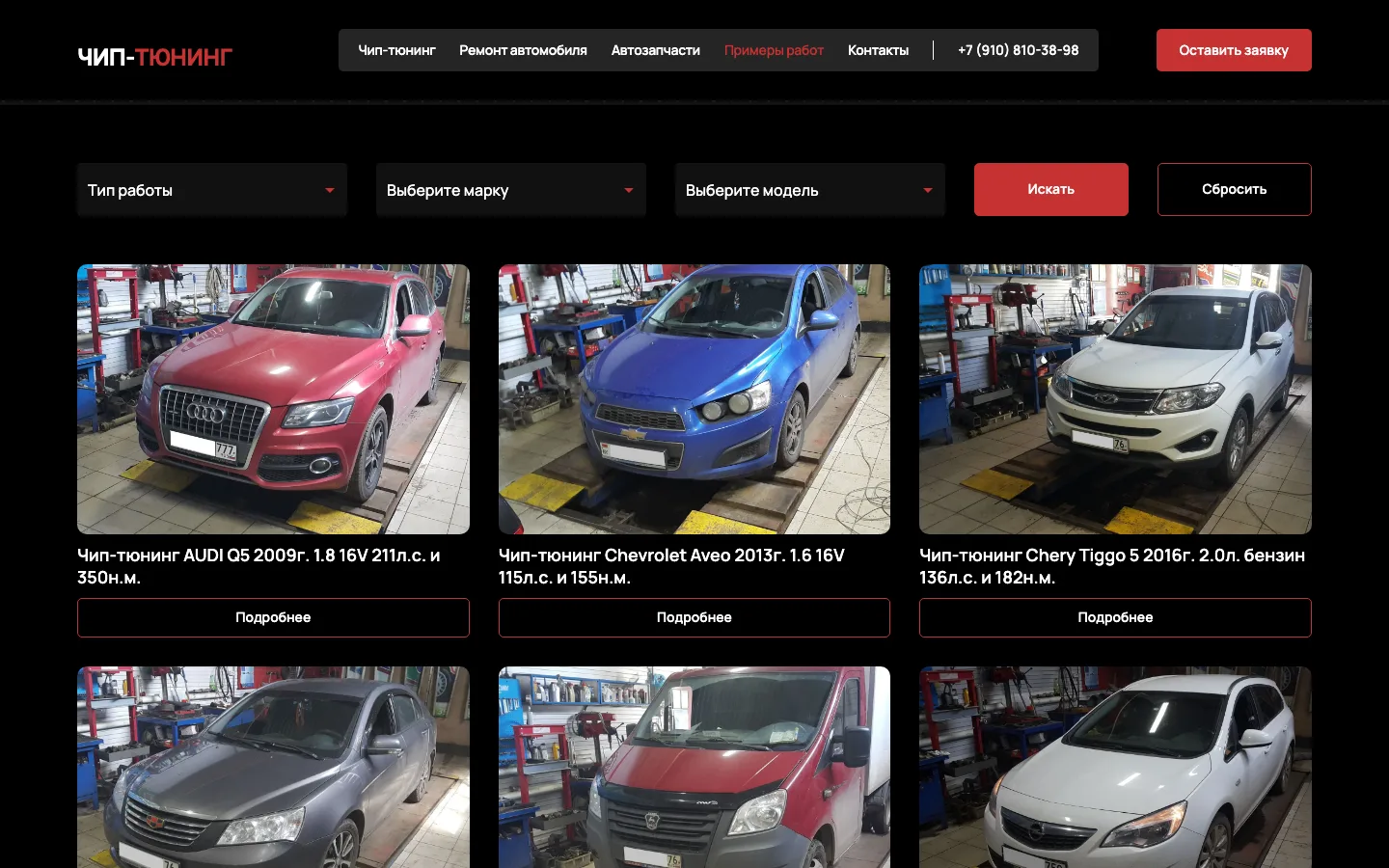Call the phone number +7 (910) 810-38-98
Screen dimensions: 1389x868
tap(1019, 50)
